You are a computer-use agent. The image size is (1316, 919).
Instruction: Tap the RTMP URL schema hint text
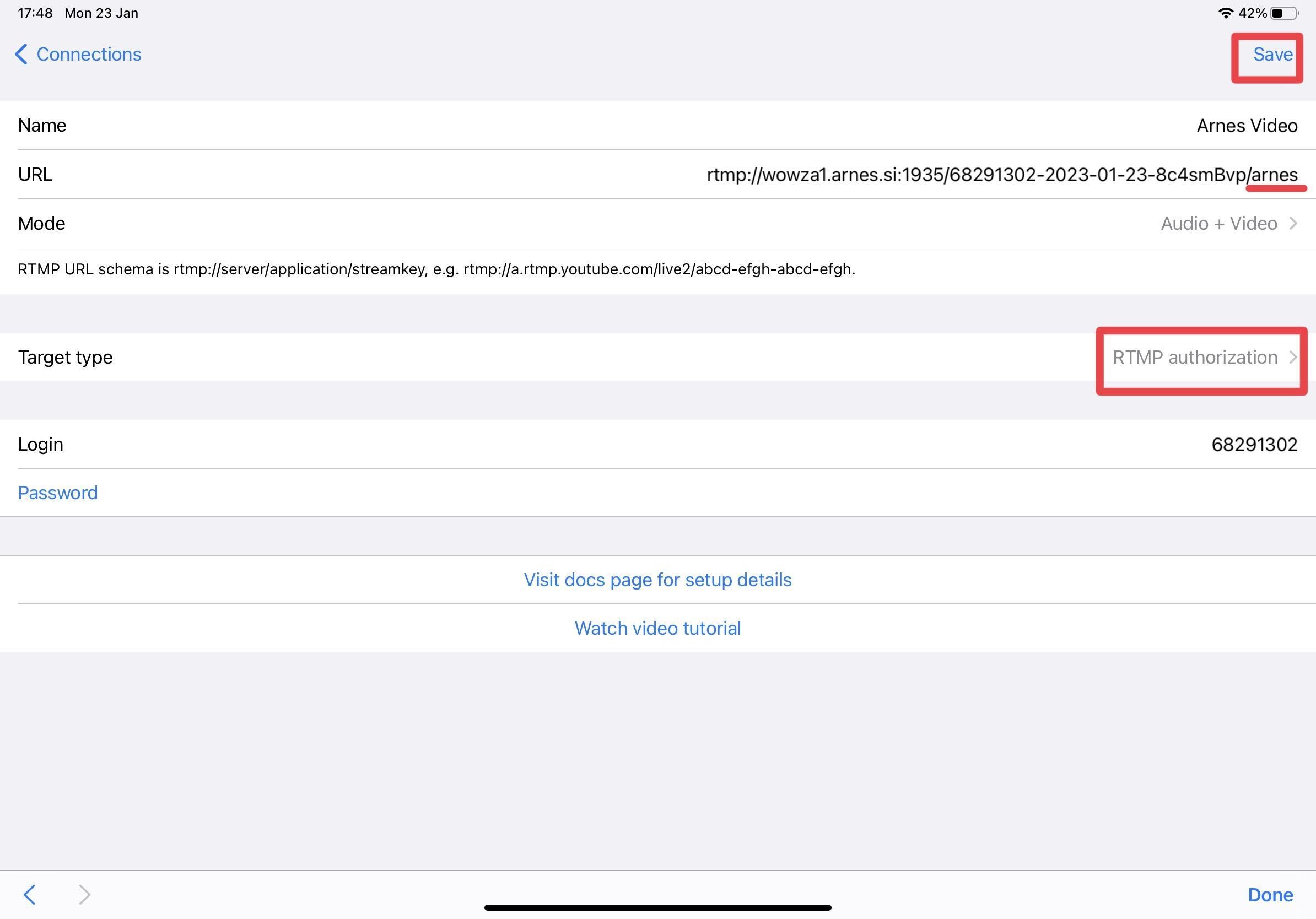coord(436,269)
